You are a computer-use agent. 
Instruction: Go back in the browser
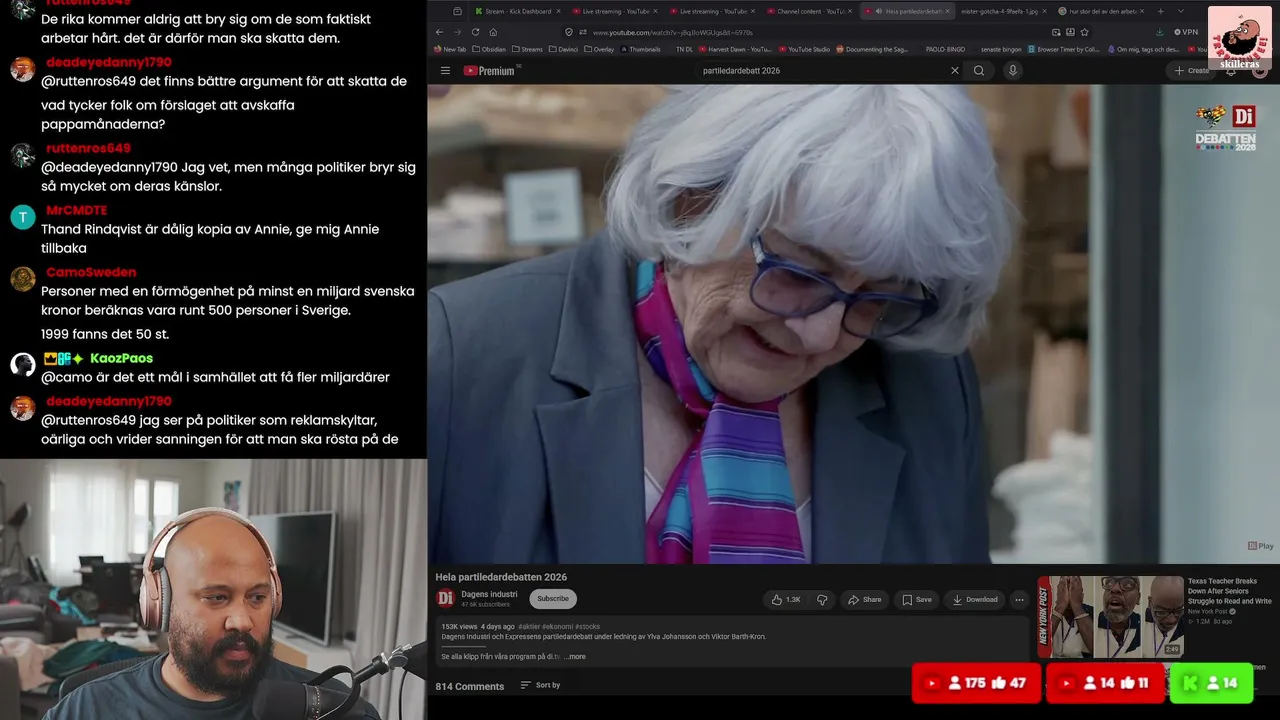[x=439, y=32]
